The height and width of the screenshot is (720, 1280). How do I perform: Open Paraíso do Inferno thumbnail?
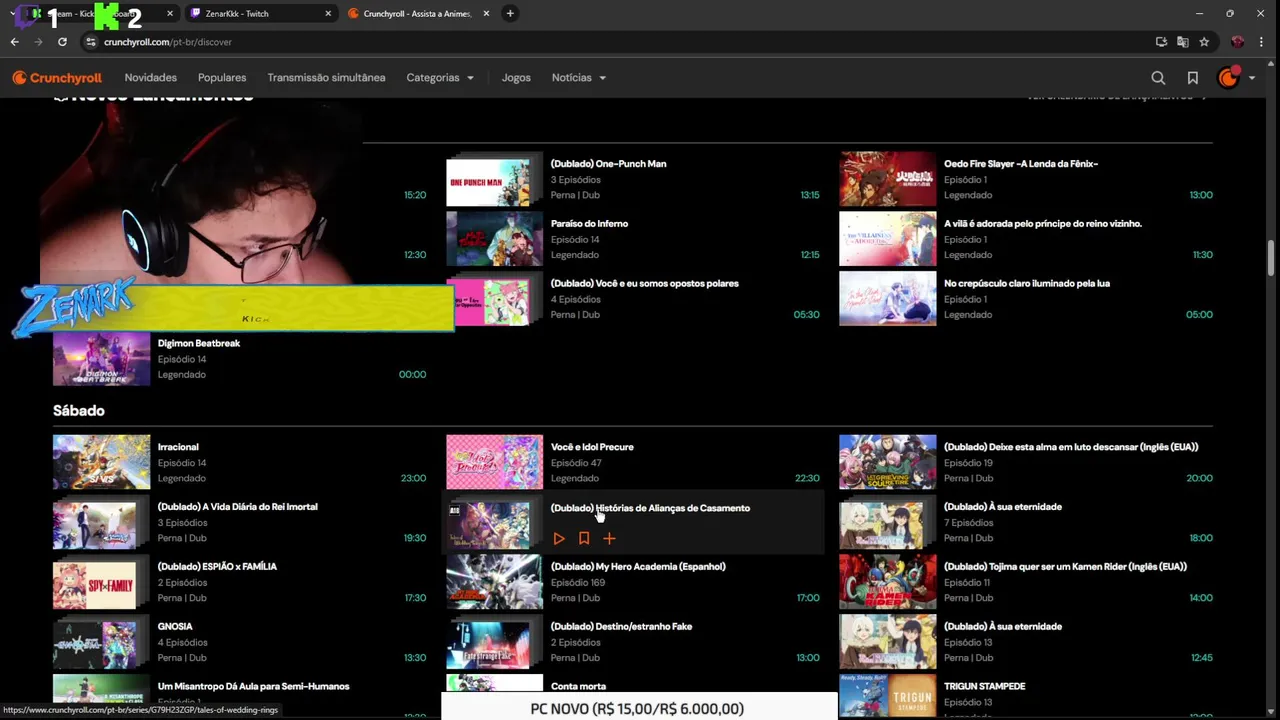[x=494, y=239]
